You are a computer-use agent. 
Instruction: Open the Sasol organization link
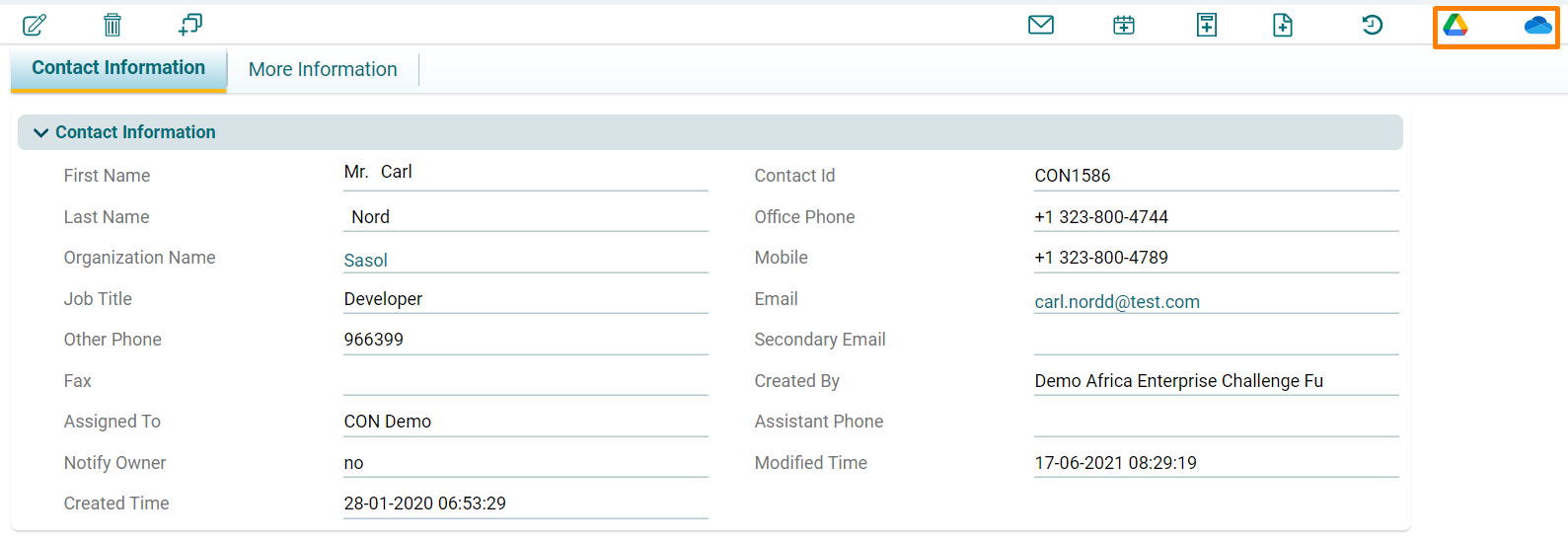[x=365, y=261]
